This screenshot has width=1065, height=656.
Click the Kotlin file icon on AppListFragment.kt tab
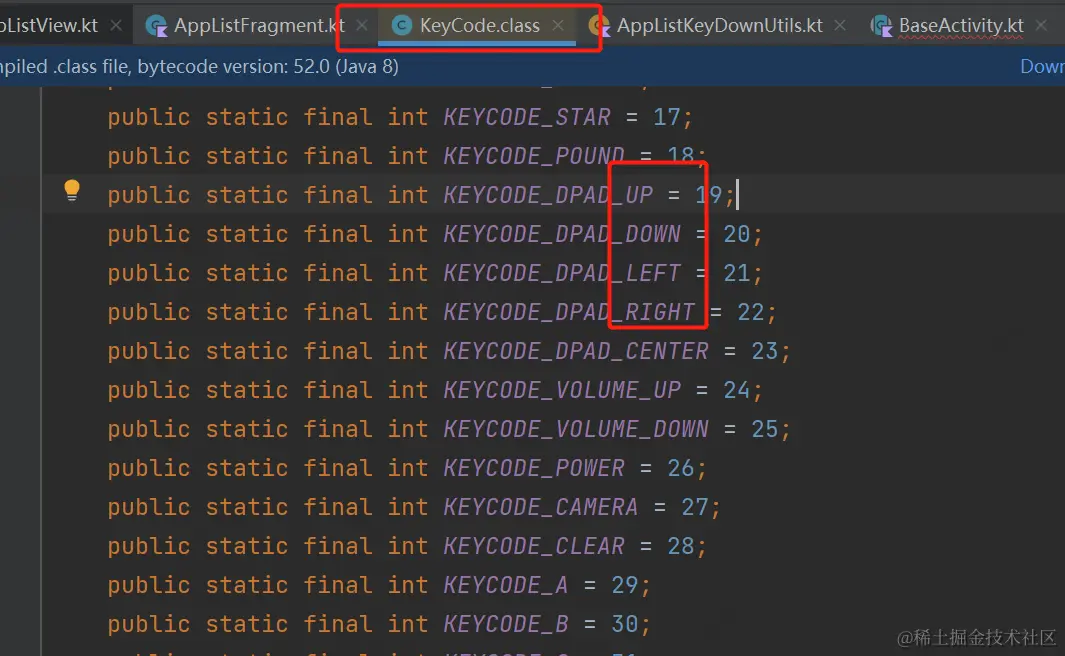pyautogui.click(x=156, y=26)
